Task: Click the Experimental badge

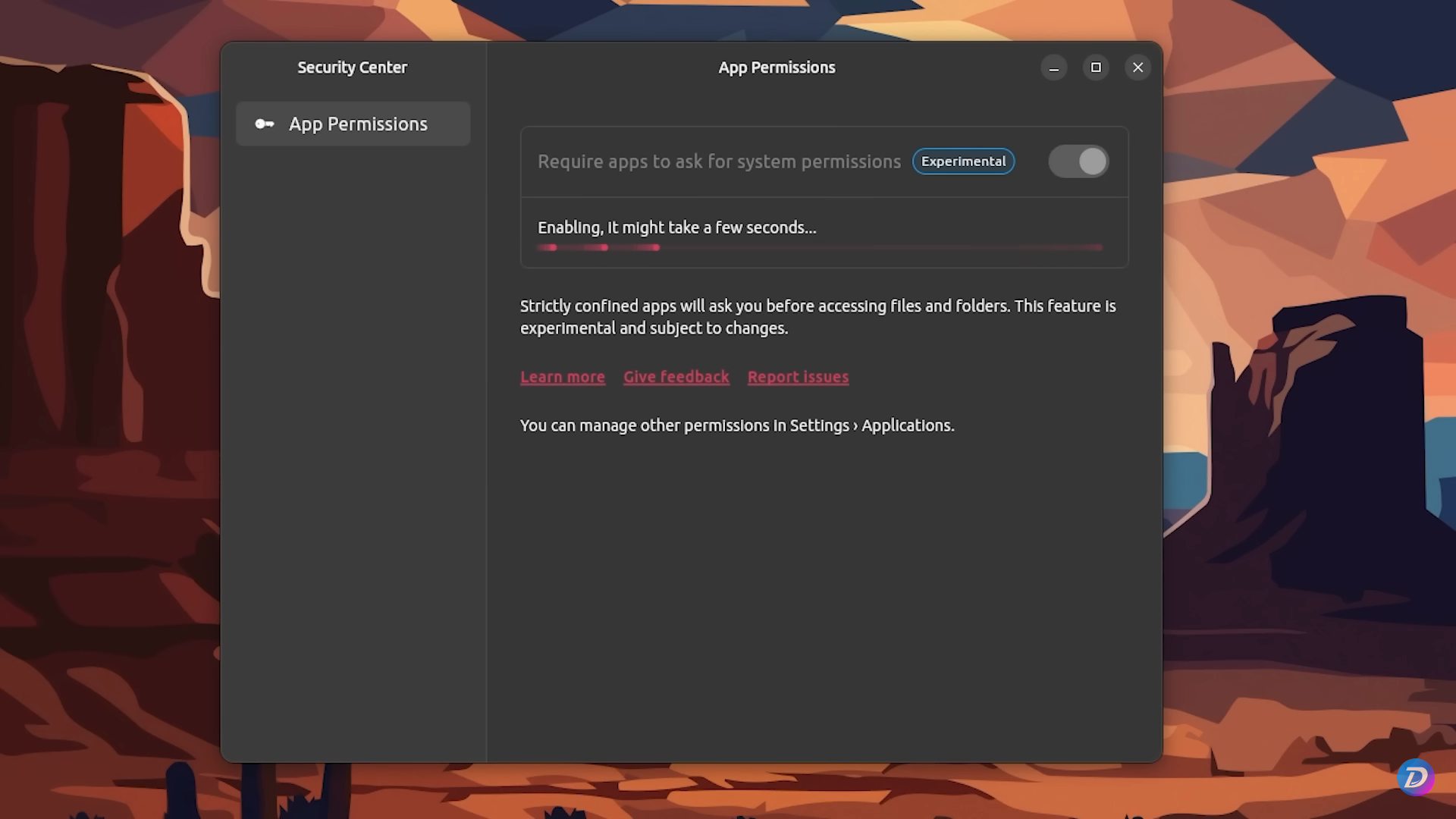Action: (963, 161)
